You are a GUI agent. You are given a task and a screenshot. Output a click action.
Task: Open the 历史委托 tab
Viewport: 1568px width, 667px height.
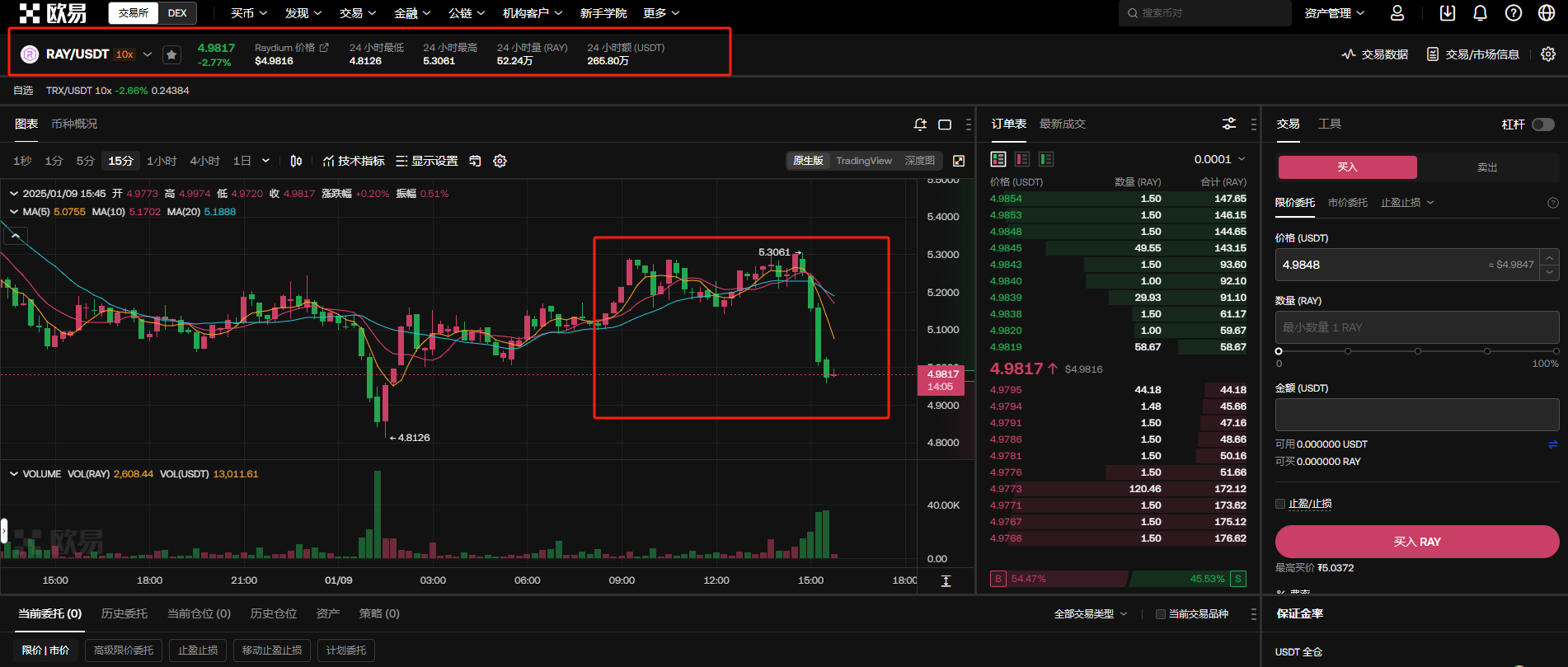(124, 613)
